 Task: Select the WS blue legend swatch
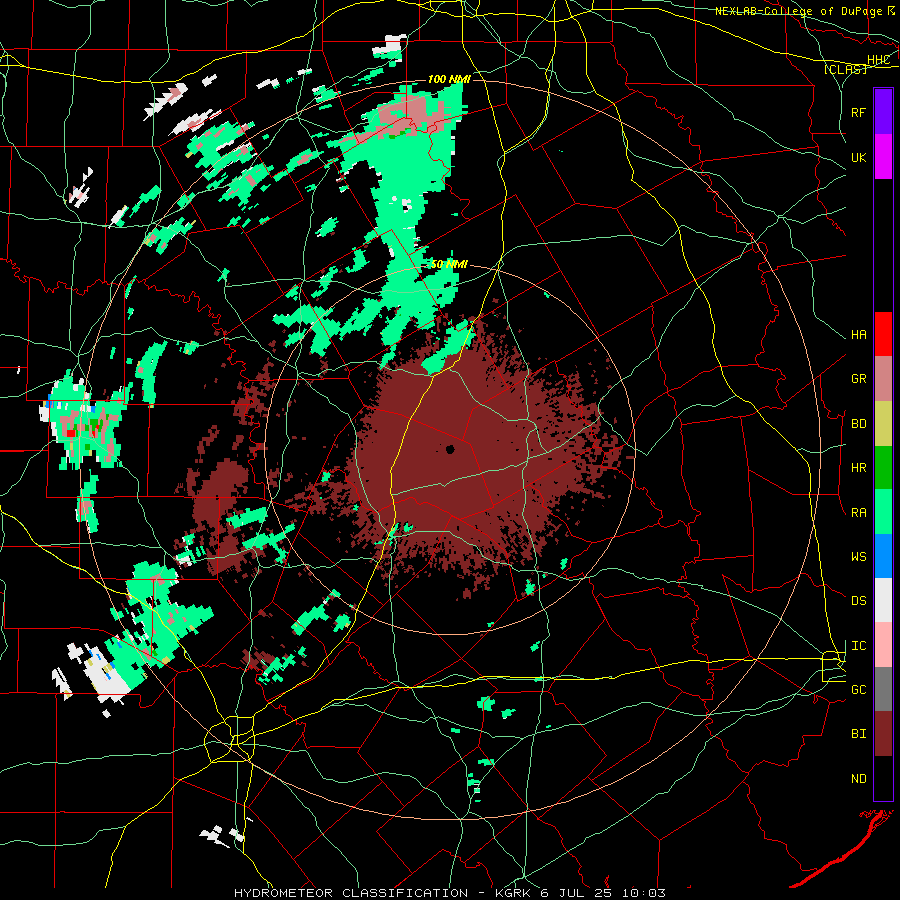pyautogui.click(x=883, y=556)
